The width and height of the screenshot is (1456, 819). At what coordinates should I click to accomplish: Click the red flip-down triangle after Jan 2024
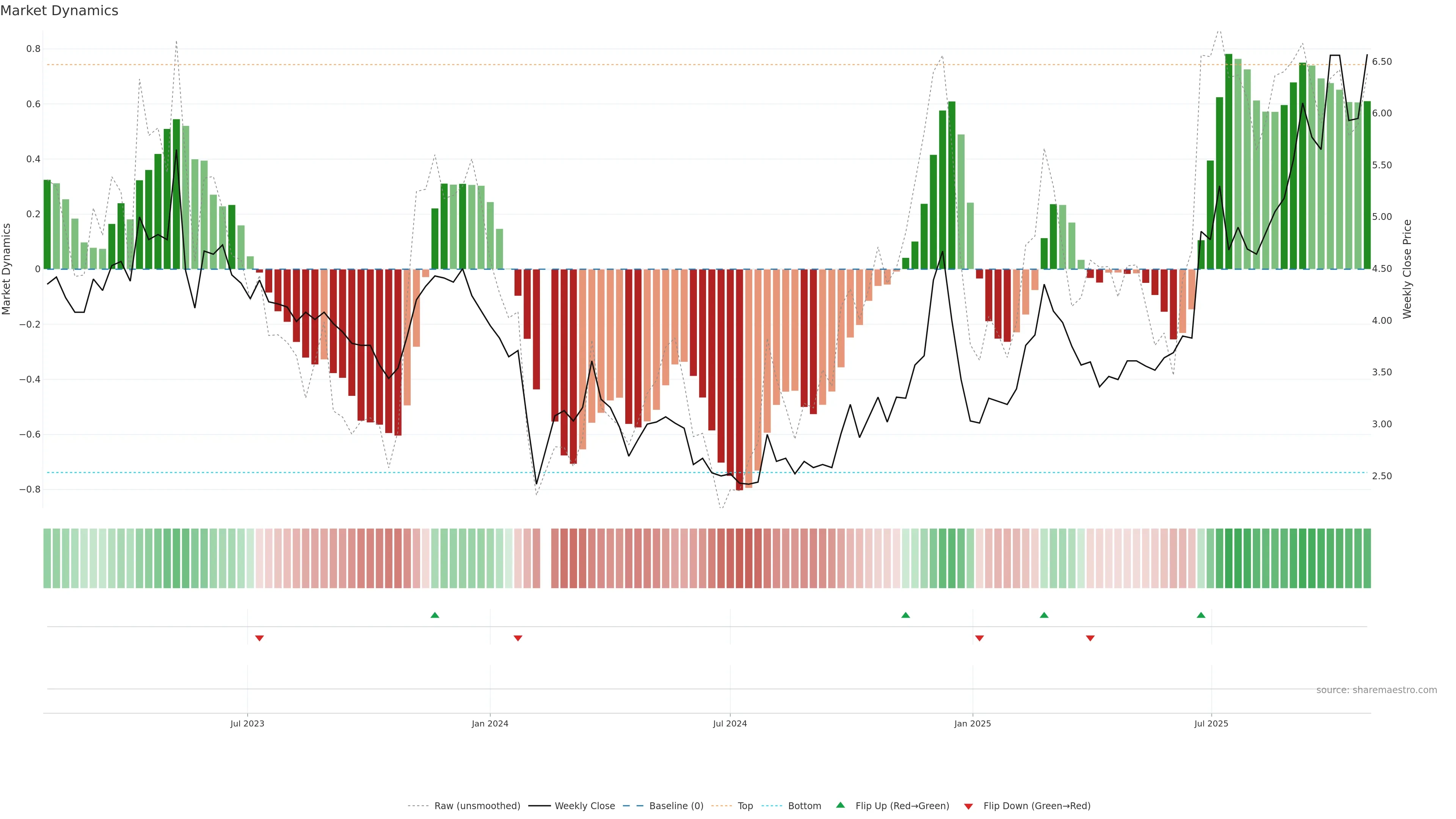click(518, 638)
